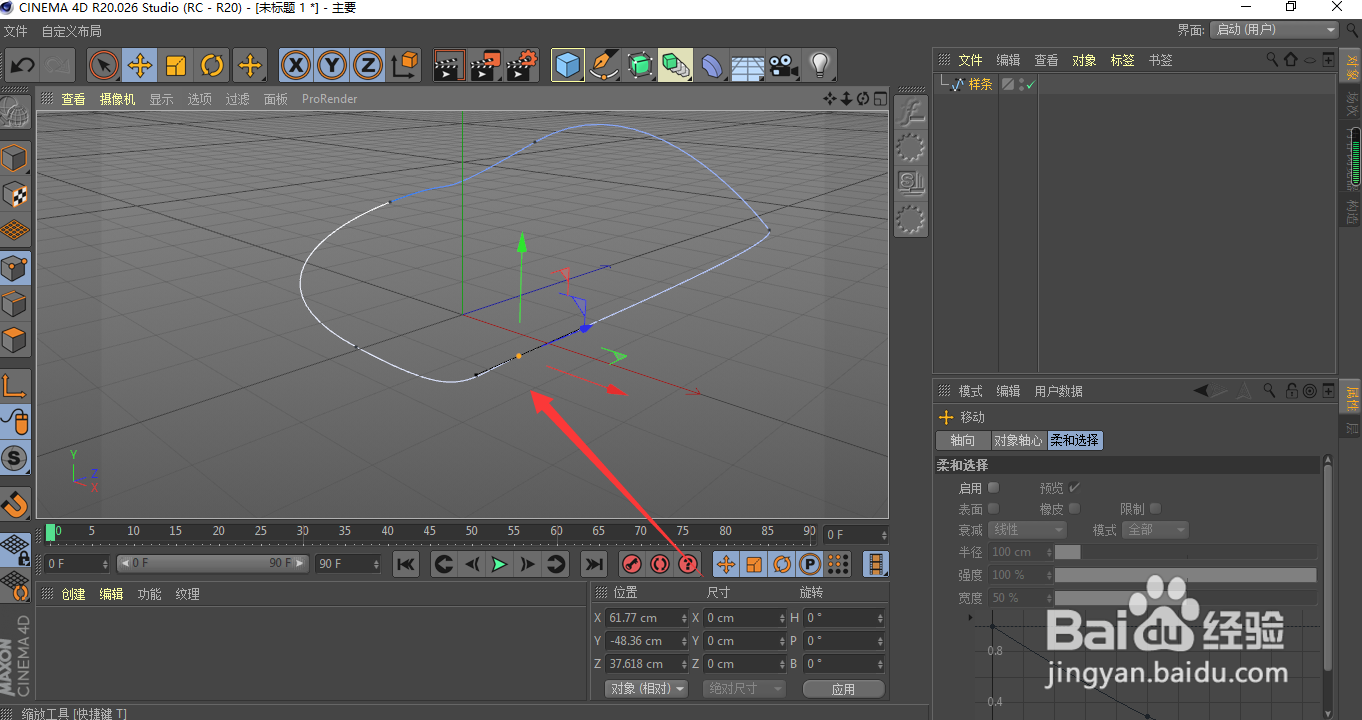
Task: Select Points mode in left palette
Action: [x=15, y=268]
